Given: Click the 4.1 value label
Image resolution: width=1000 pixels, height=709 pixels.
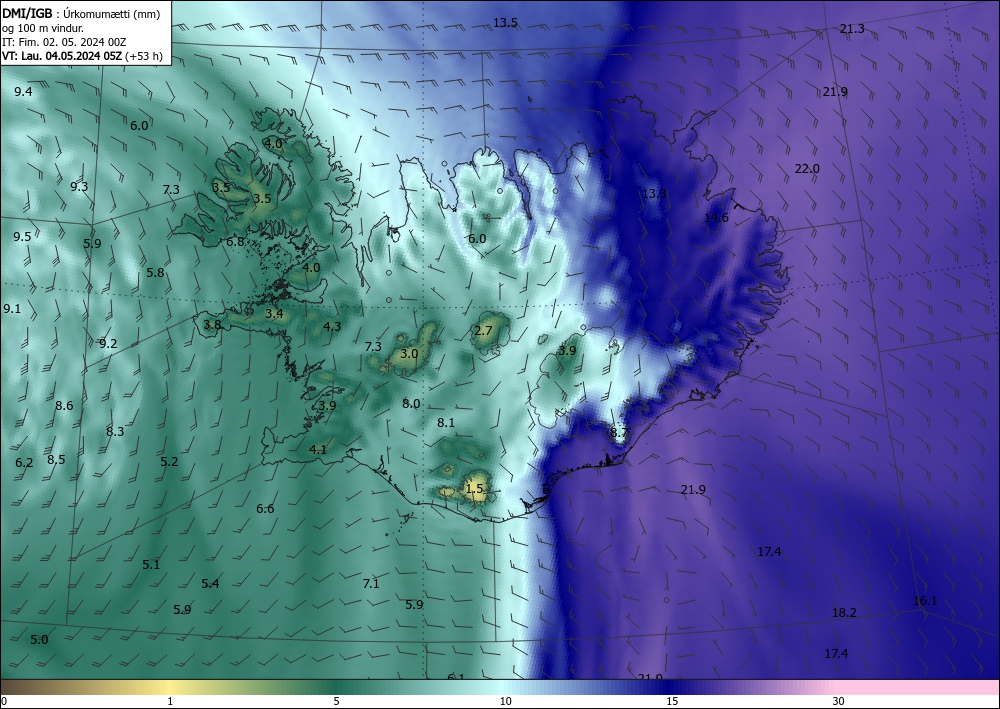Looking at the screenshot, I should pyautogui.click(x=318, y=450).
